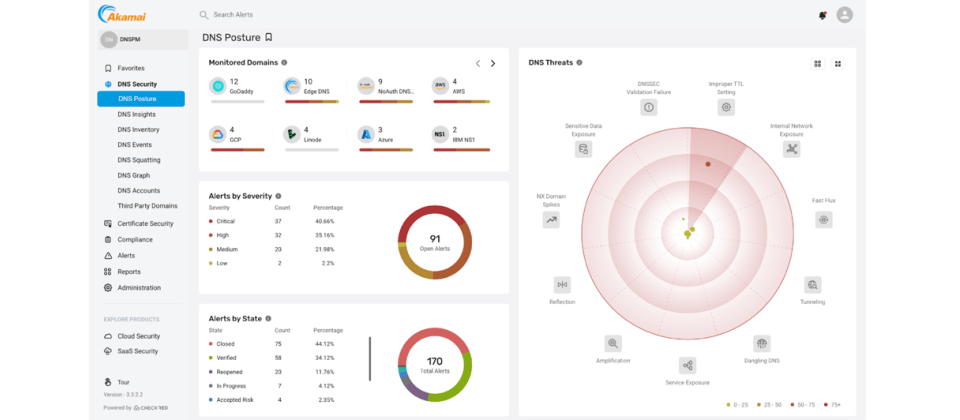Click the notifications bell icon
960x420 pixels.
822,15
